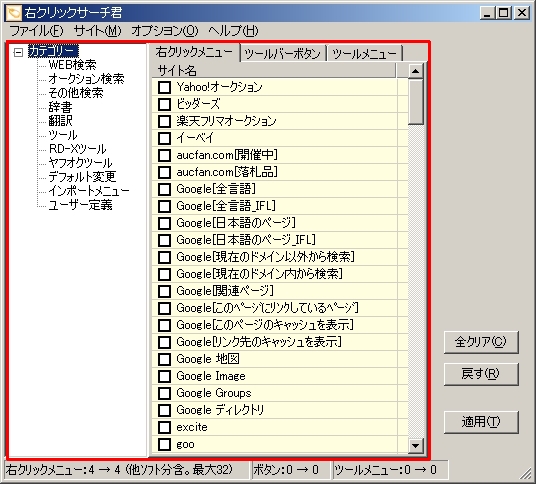Click the scroll down arrow of the site list
Screen dimensions: 536x484
416,446
